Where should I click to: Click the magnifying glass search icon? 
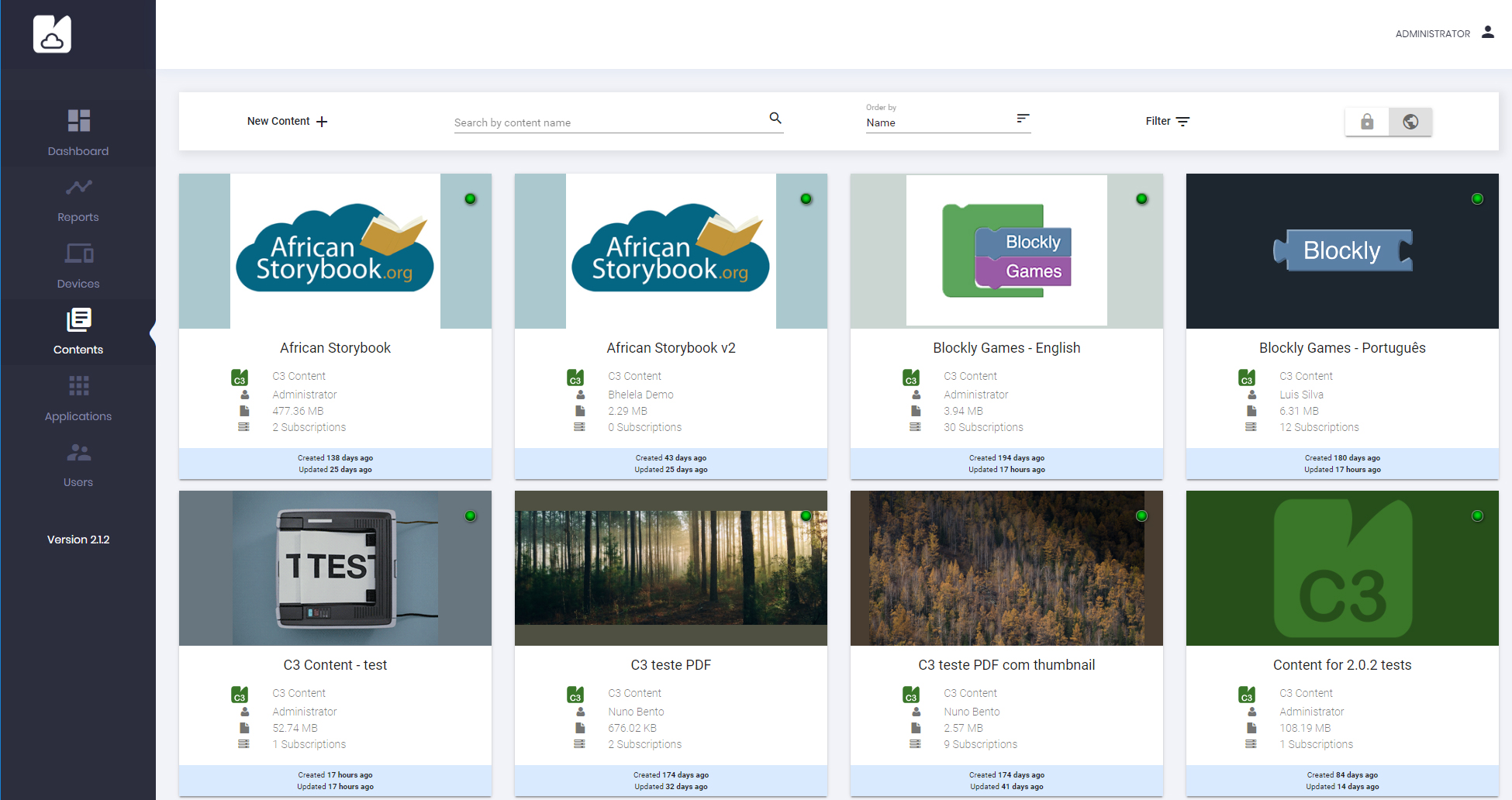tap(775, 118)
